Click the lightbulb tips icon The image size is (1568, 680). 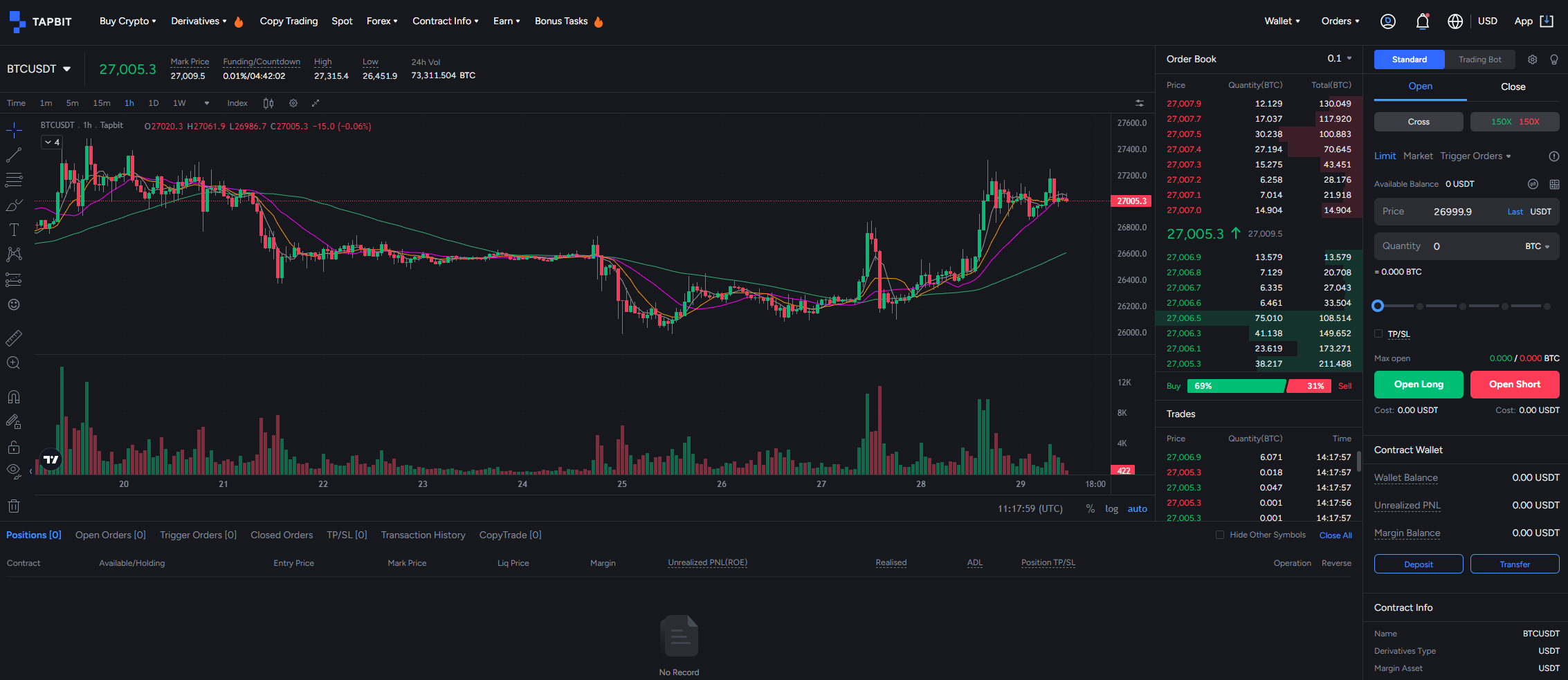[1554, 59]
